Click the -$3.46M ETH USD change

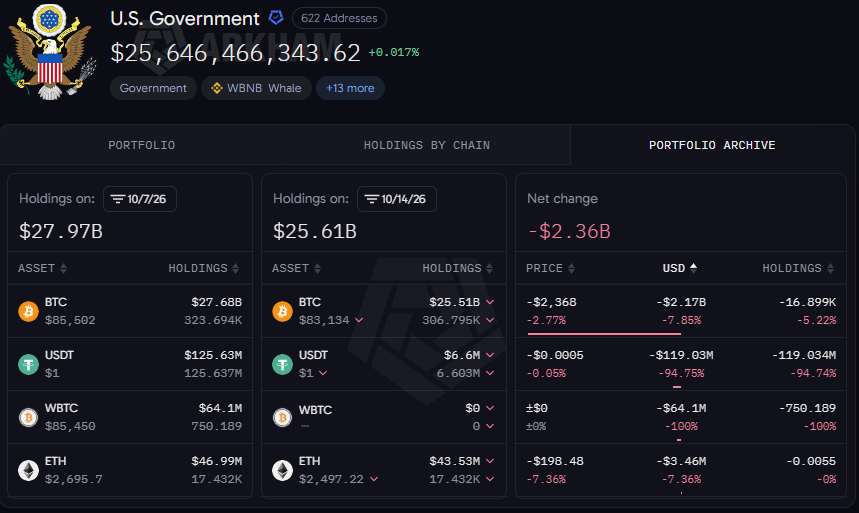coord(681,461)
